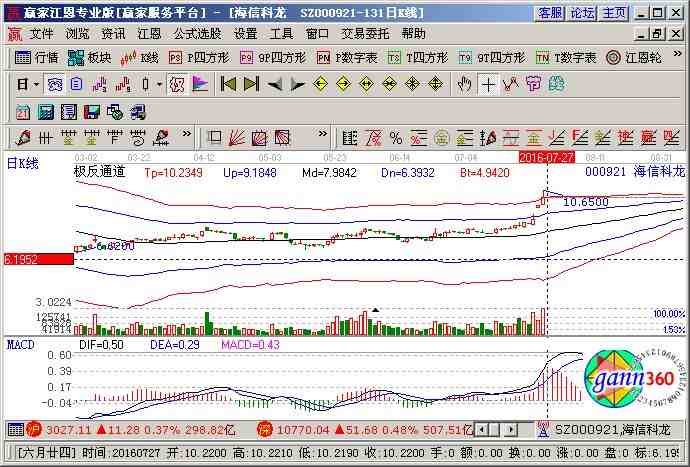Click the red 2016-07-27 date marker

[x=547, y=158]
